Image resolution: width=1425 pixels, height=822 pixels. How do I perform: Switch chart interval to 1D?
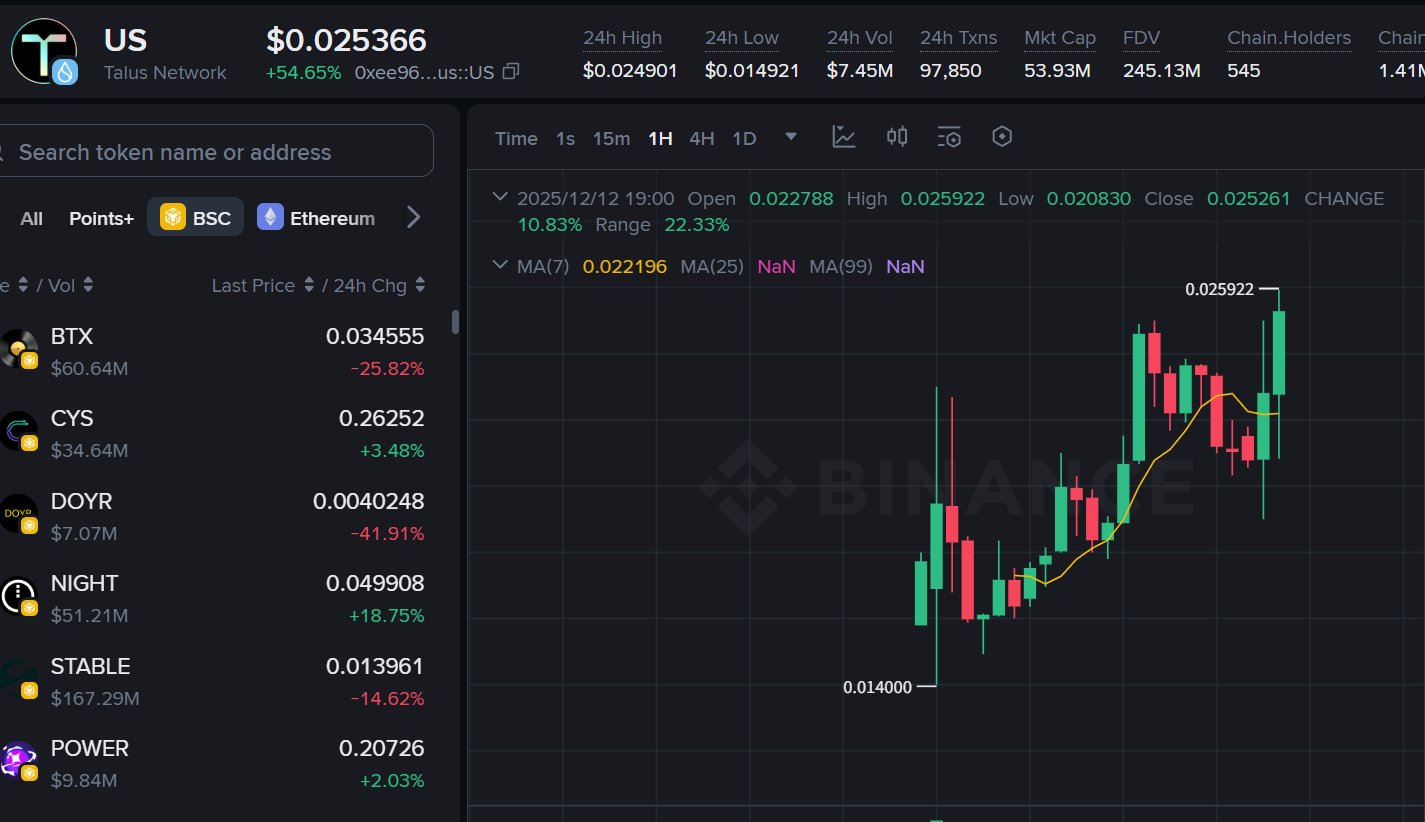(x=744, y=138)
